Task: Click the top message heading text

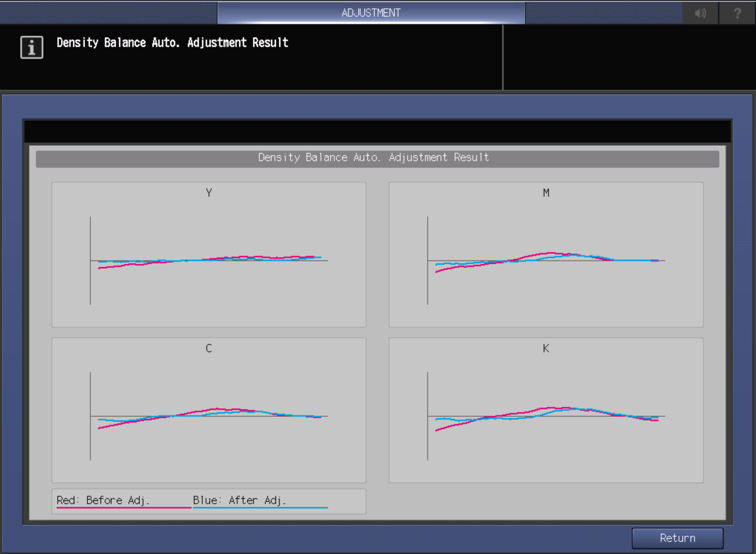Action: 172,43
